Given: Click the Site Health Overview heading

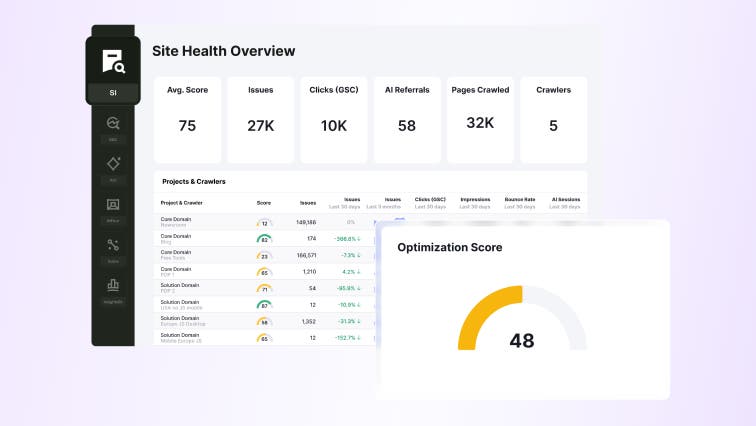Looking at the screenshot, I should coord(224,51).
